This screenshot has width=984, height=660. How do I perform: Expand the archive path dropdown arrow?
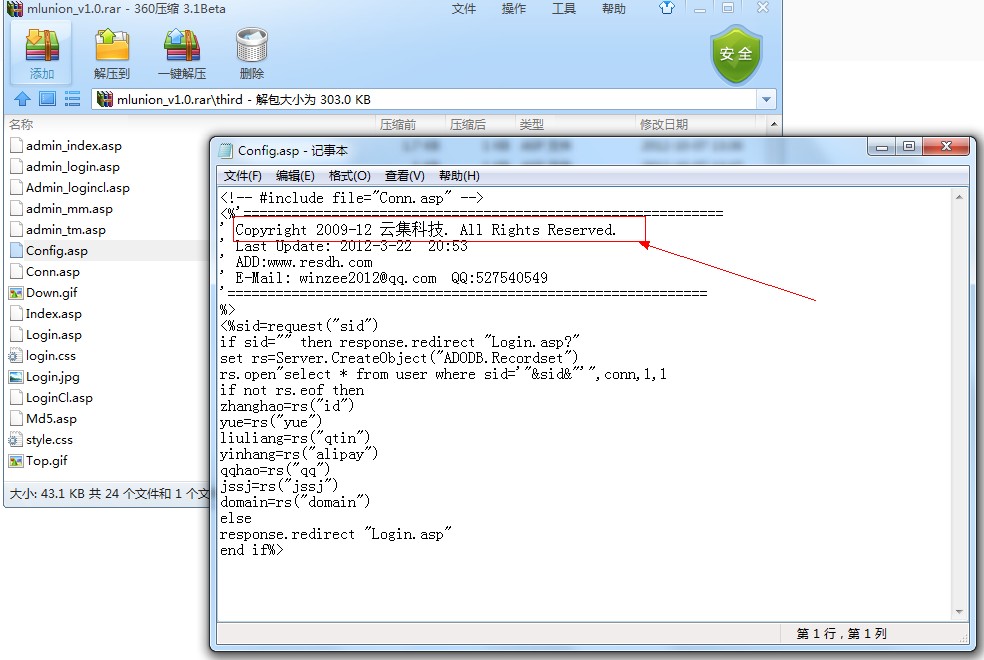click(x=766, y=100)
